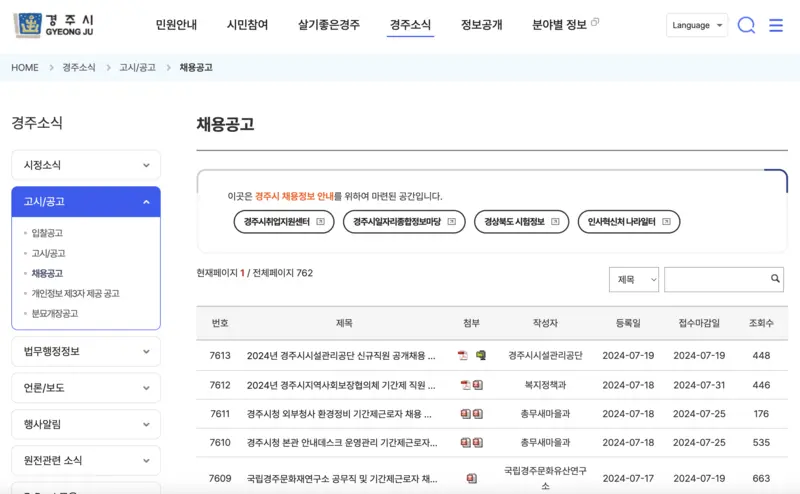Screen dimensions: 800x494
Task: Open 채용공고 in the sidebar submenu
Action: click(x=47, y=274)
